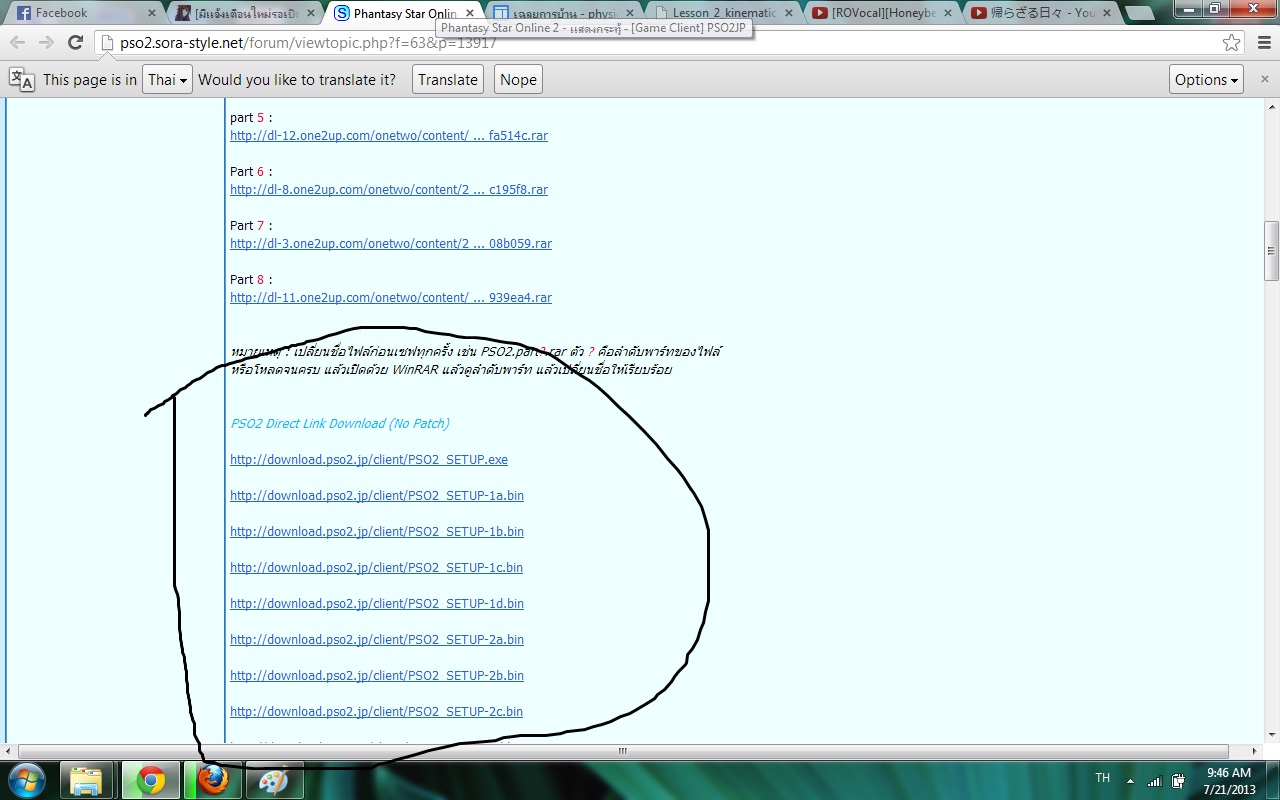Dismiss the translation bar with its X
Viewport: 1280px width, 800px height.
[1264, 80]
